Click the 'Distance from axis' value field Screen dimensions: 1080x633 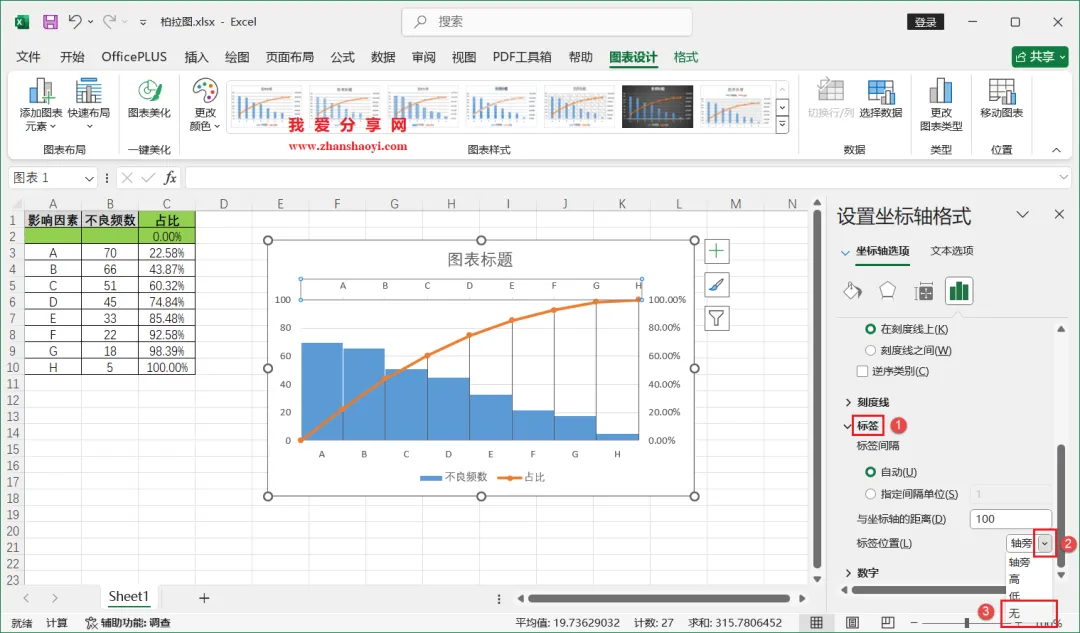click(x=1010, y=519)
